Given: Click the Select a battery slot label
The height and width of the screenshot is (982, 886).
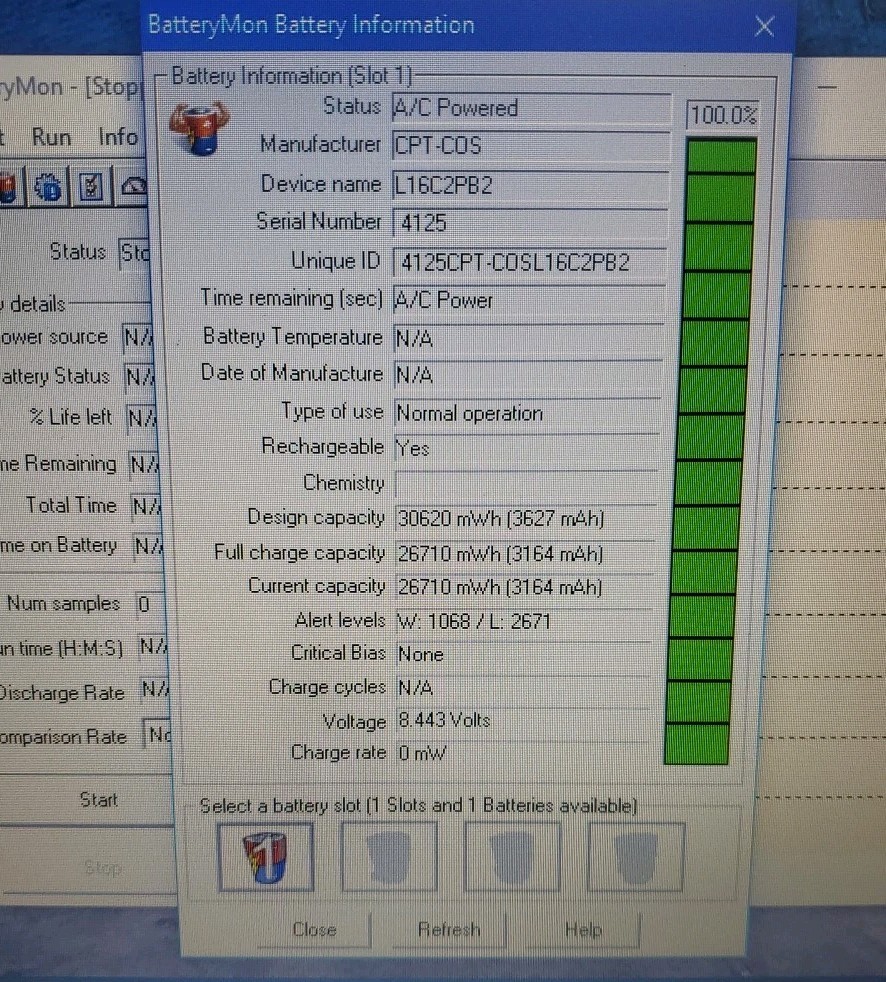Looking at the screenshot, I should tap(418, 805).
